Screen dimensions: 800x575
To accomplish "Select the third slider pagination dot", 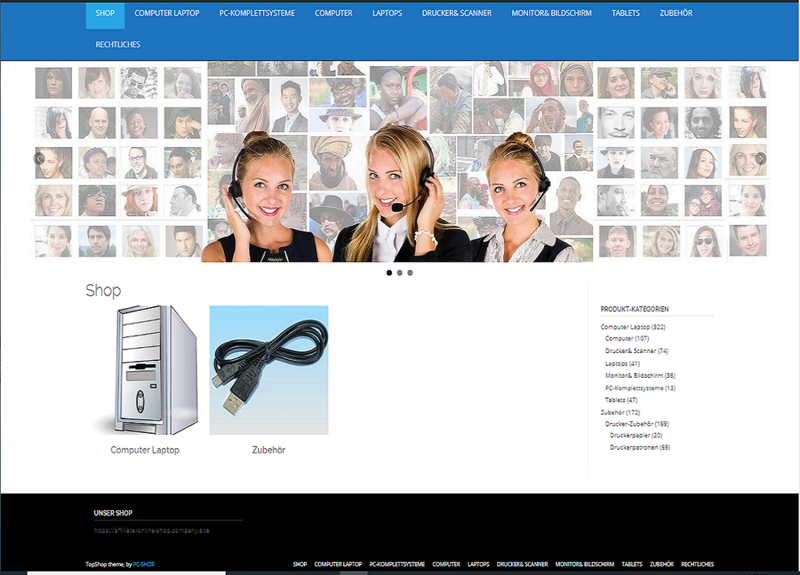I will point(410,273).
